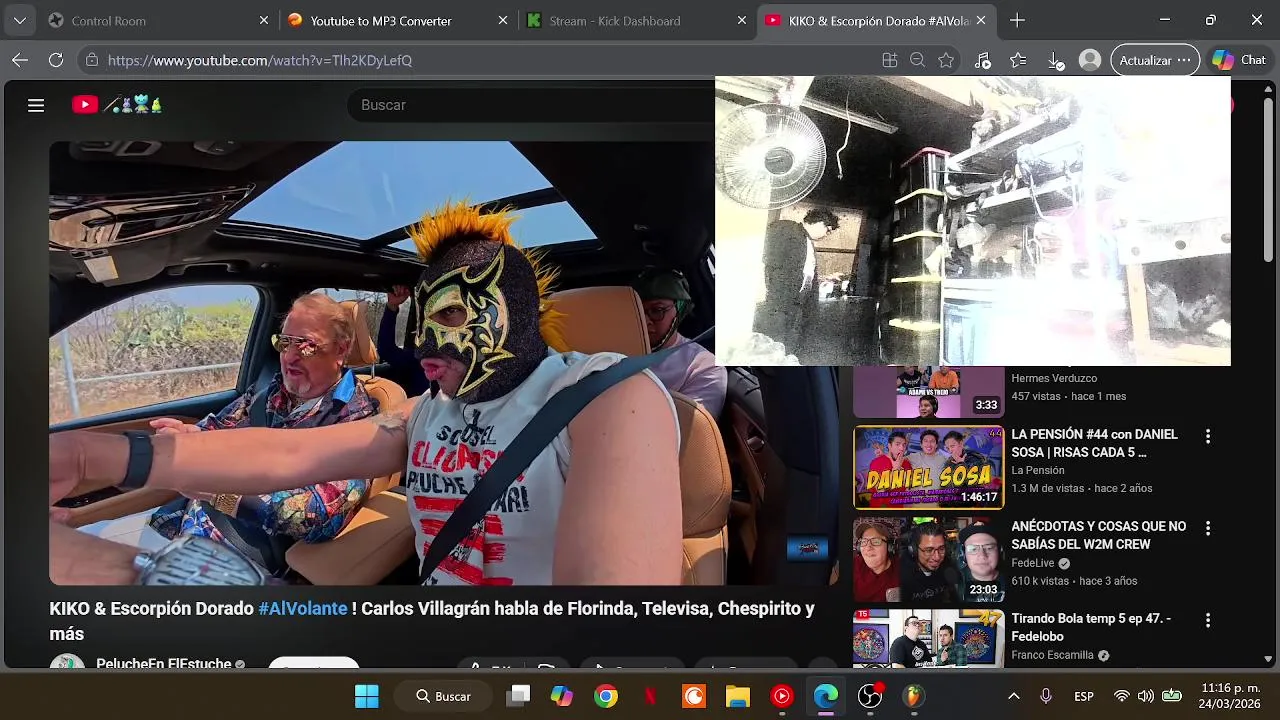Image resolution: width=1280 pixels, height=720 pixels.
Task: Open the Hermes Verduzco 3:33 video thumbnail
Action: [x=928, y=391]
